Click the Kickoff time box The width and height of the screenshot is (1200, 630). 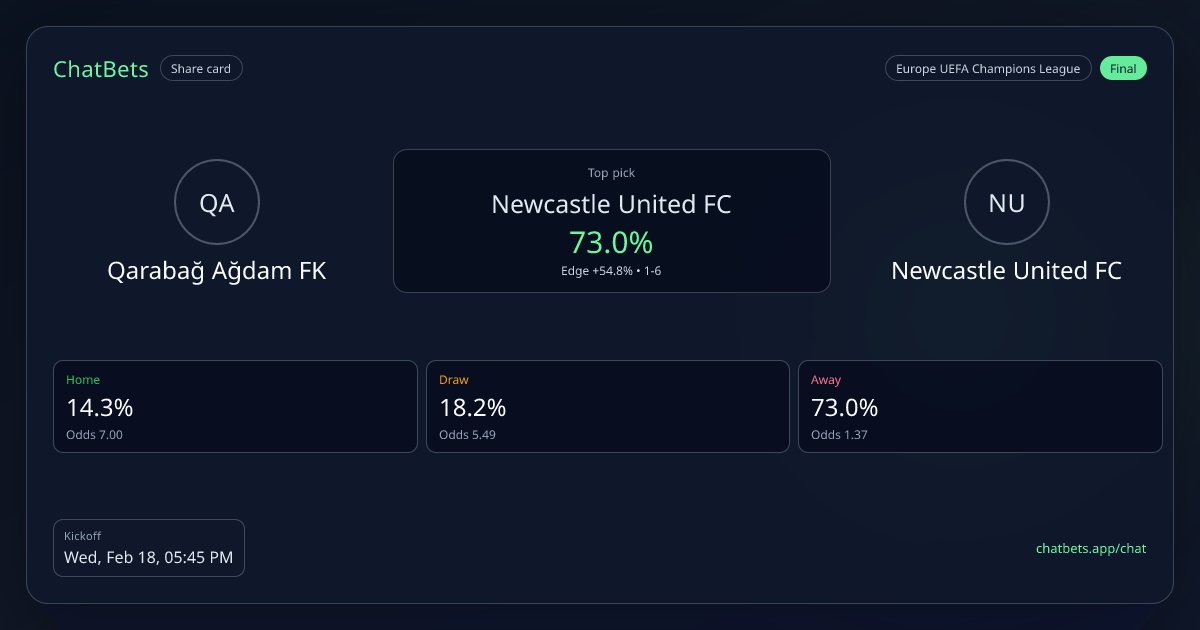[148, 547]
